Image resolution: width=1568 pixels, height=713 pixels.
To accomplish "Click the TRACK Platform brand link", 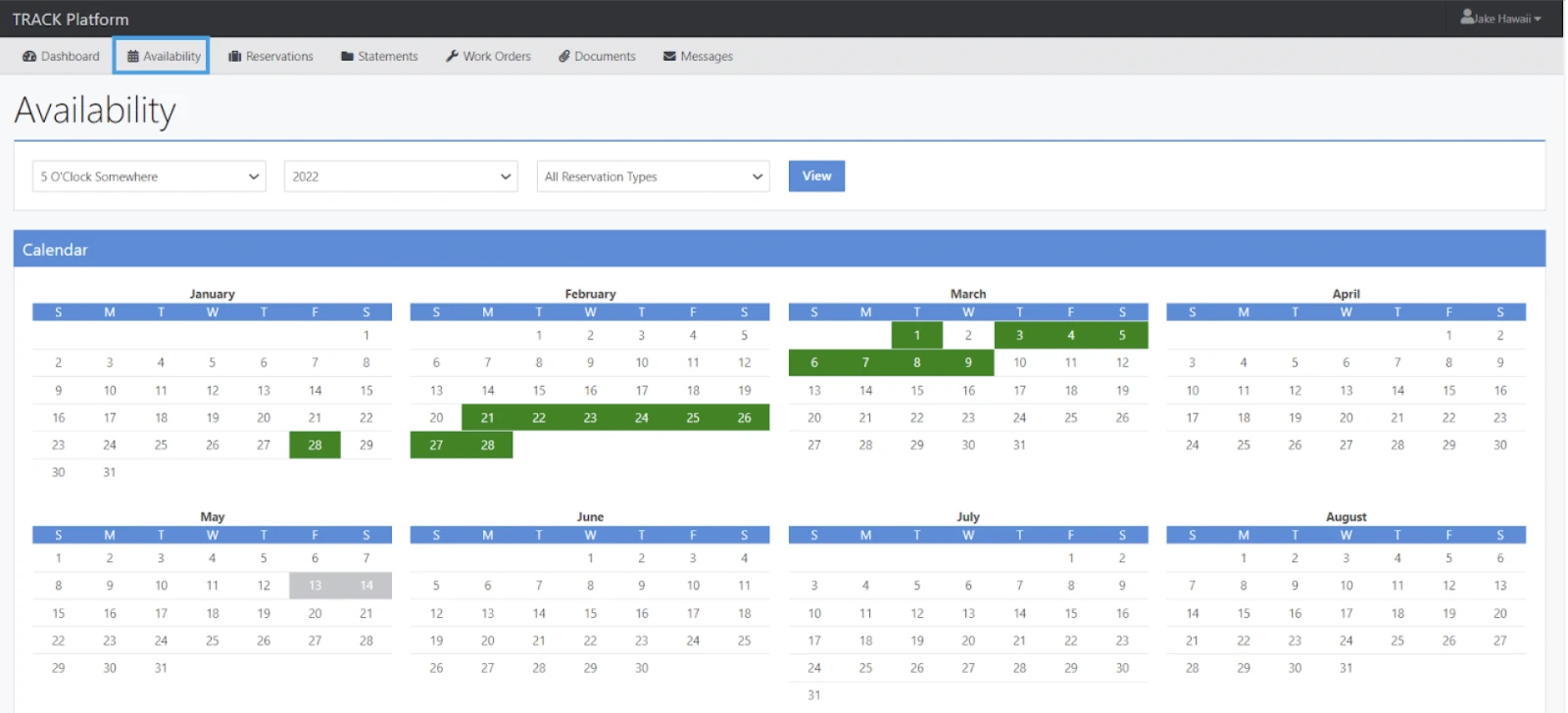I will (71, 20).
